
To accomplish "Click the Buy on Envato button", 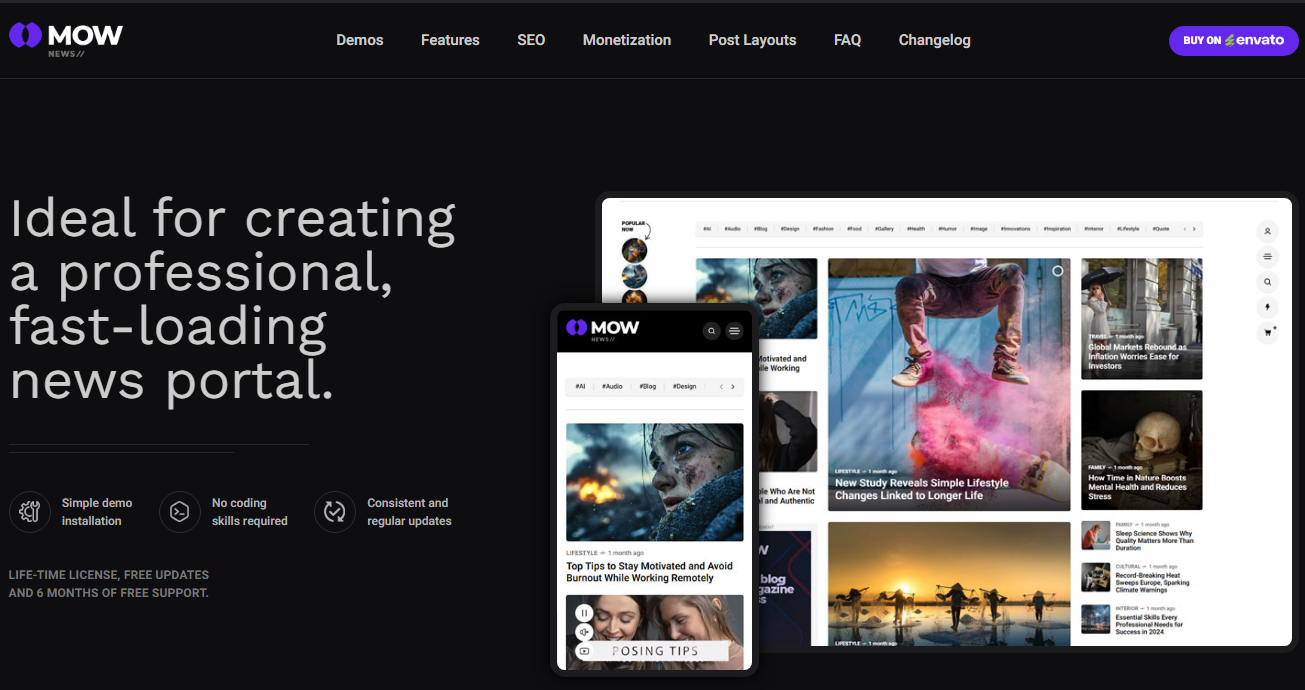I will tap(1233, 40).
